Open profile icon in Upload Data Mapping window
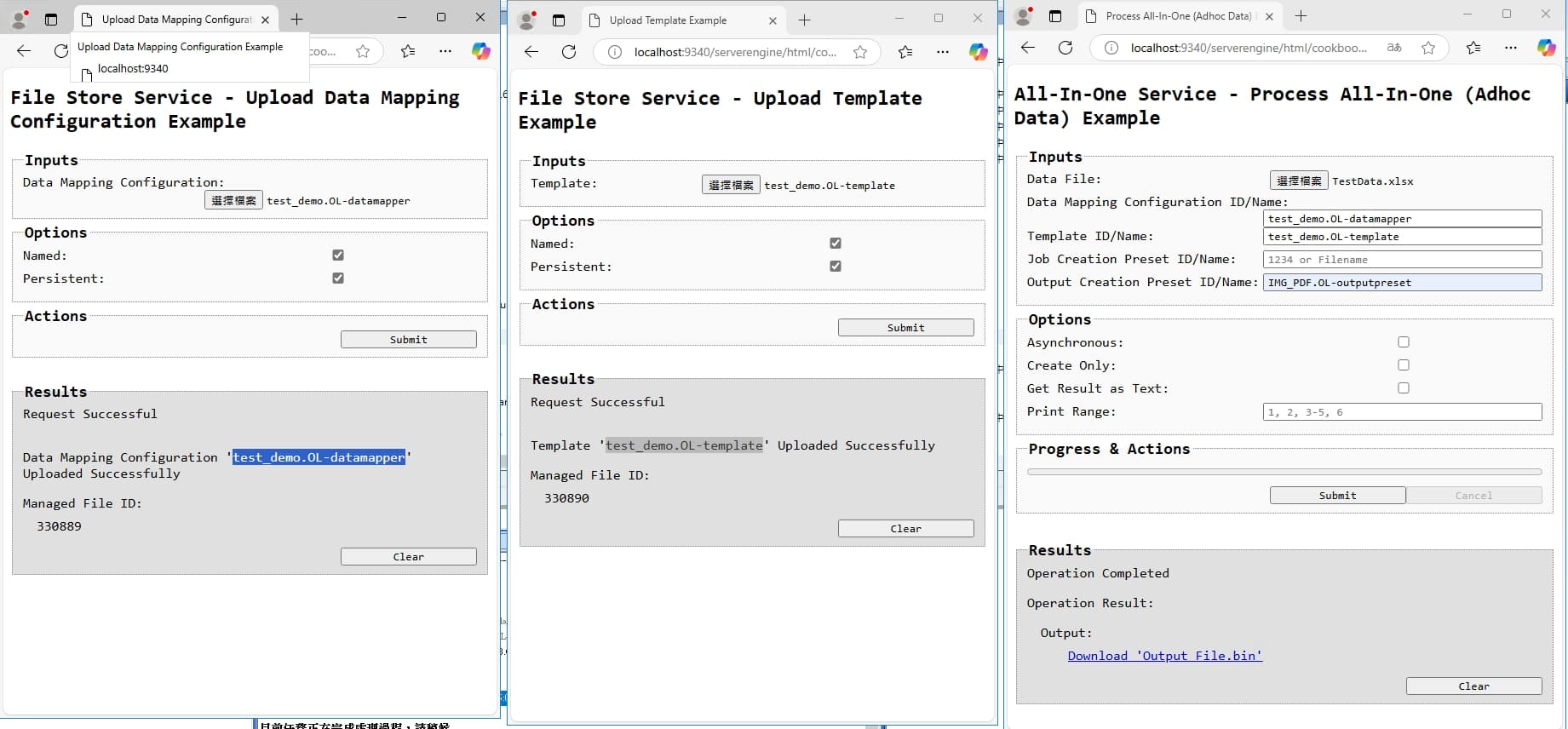The height and width of the screenshot is (729, 1568). click(20, 19)
